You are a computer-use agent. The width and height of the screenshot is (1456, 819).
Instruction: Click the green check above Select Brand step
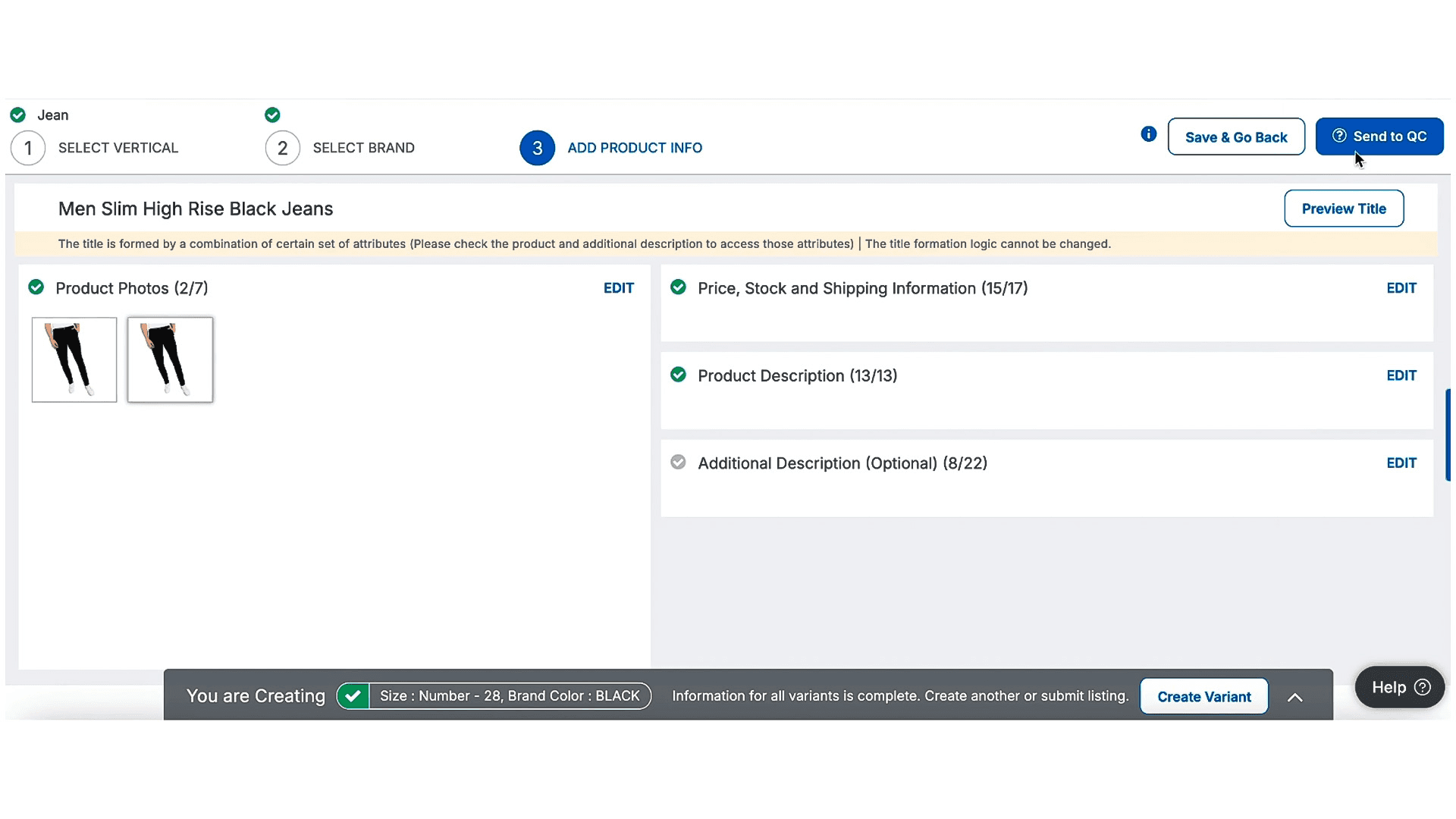(272, 115)
